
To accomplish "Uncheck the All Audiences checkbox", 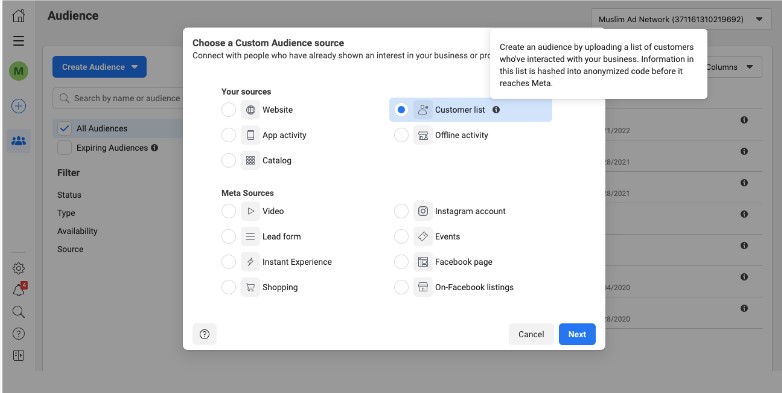I will click(x=64, y=128).
